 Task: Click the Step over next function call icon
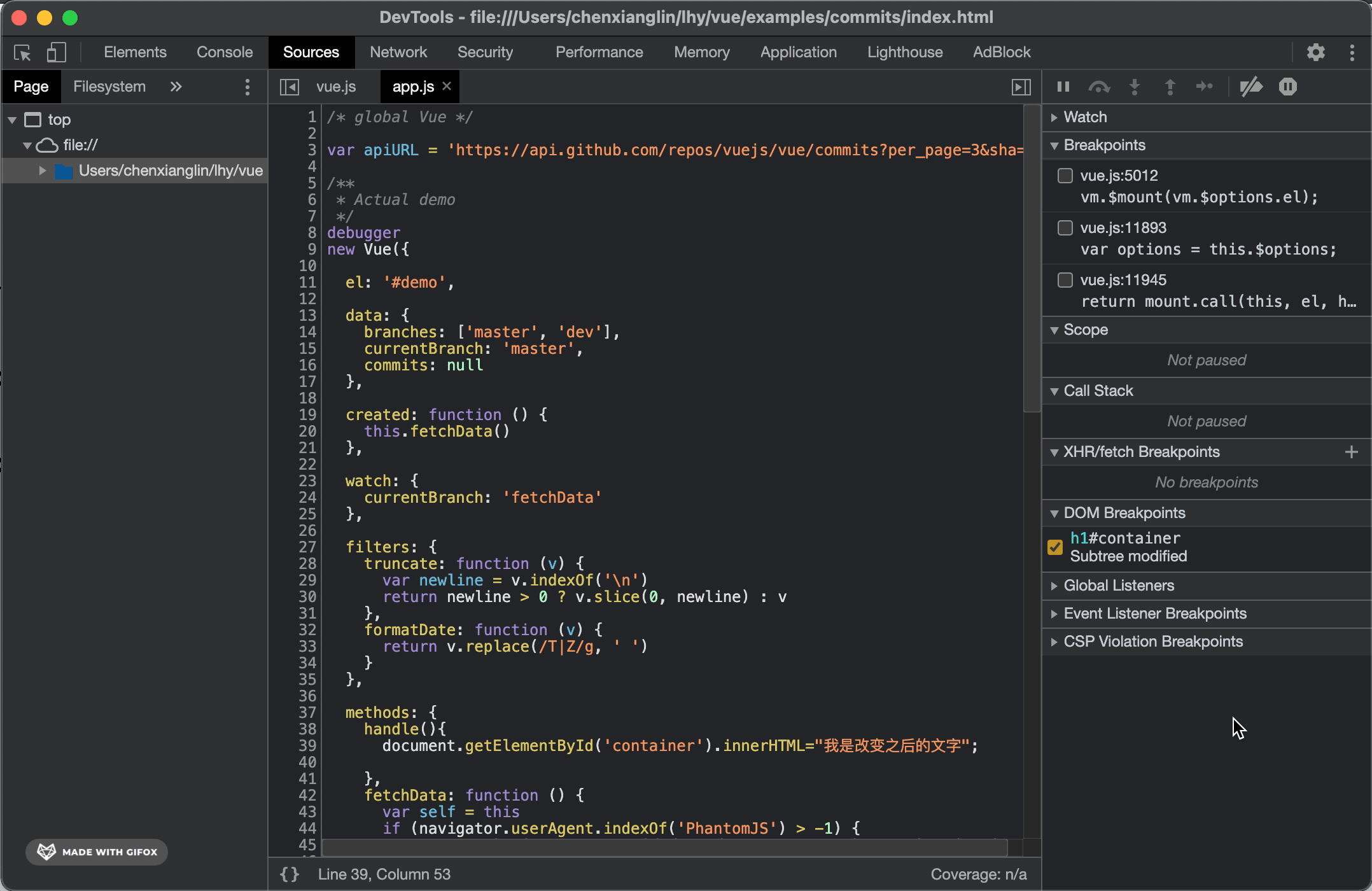pos(1100,87)
